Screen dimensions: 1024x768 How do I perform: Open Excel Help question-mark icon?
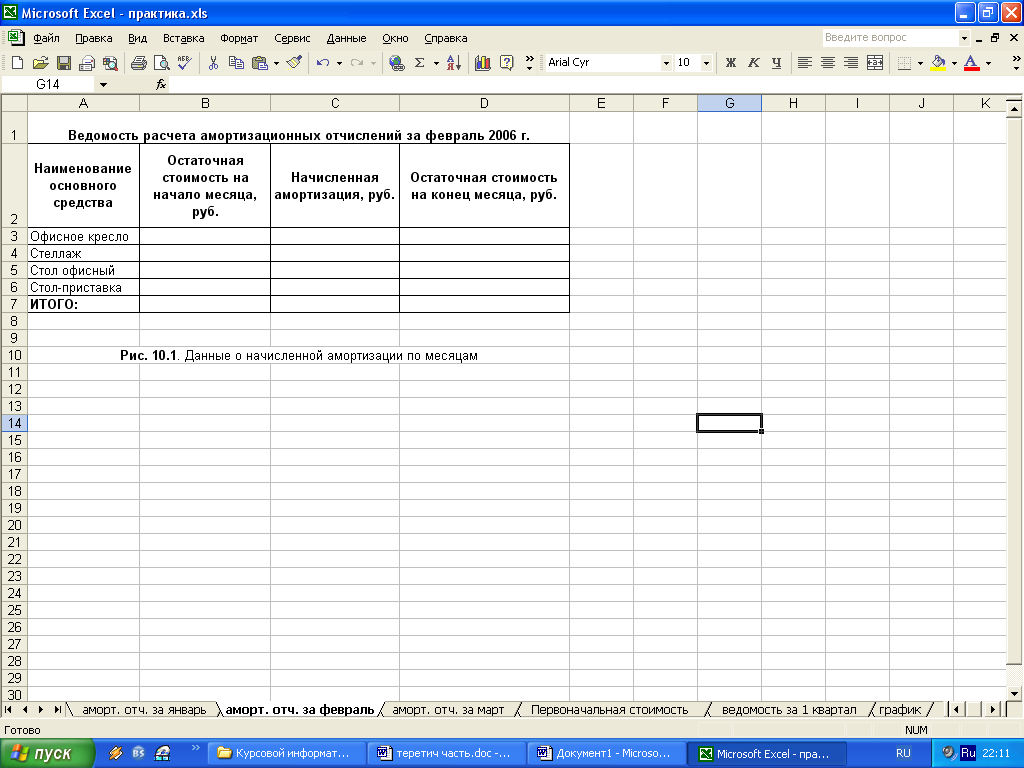pos(506,63)
